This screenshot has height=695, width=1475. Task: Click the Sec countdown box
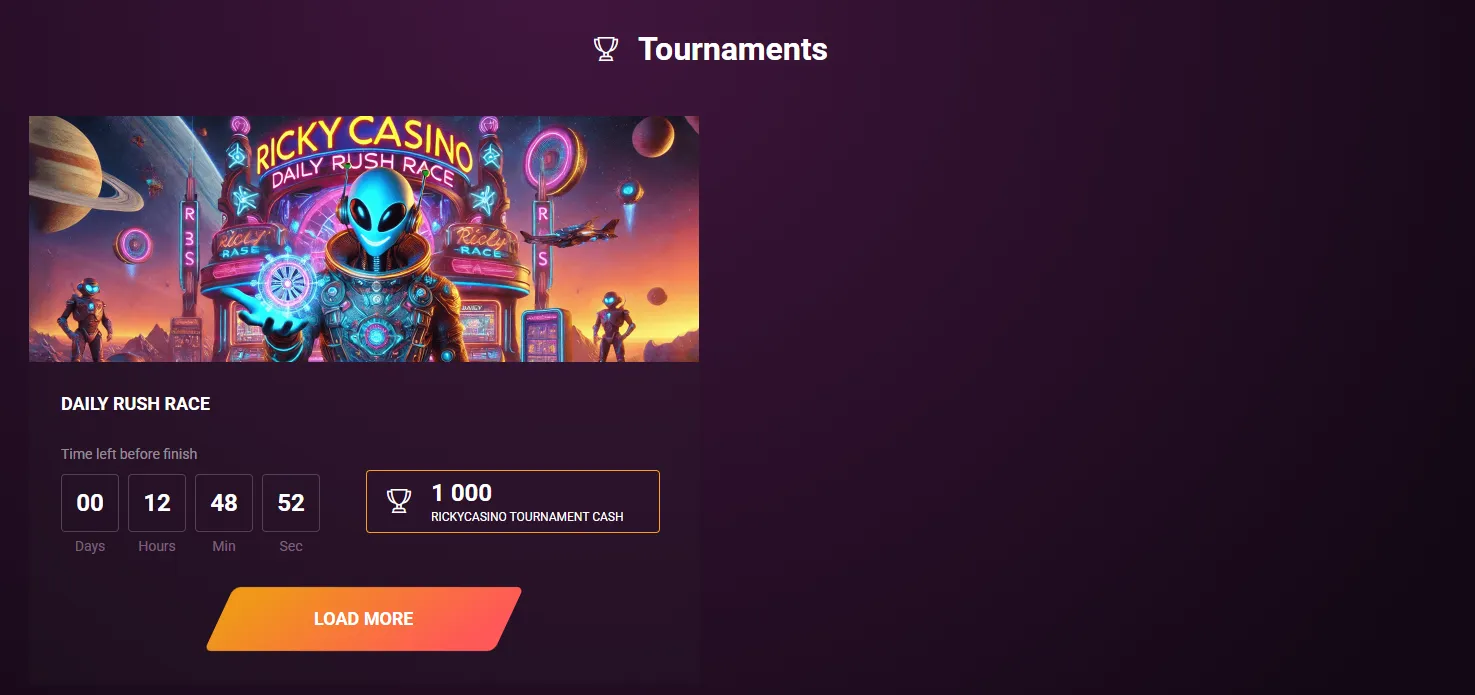291,503
